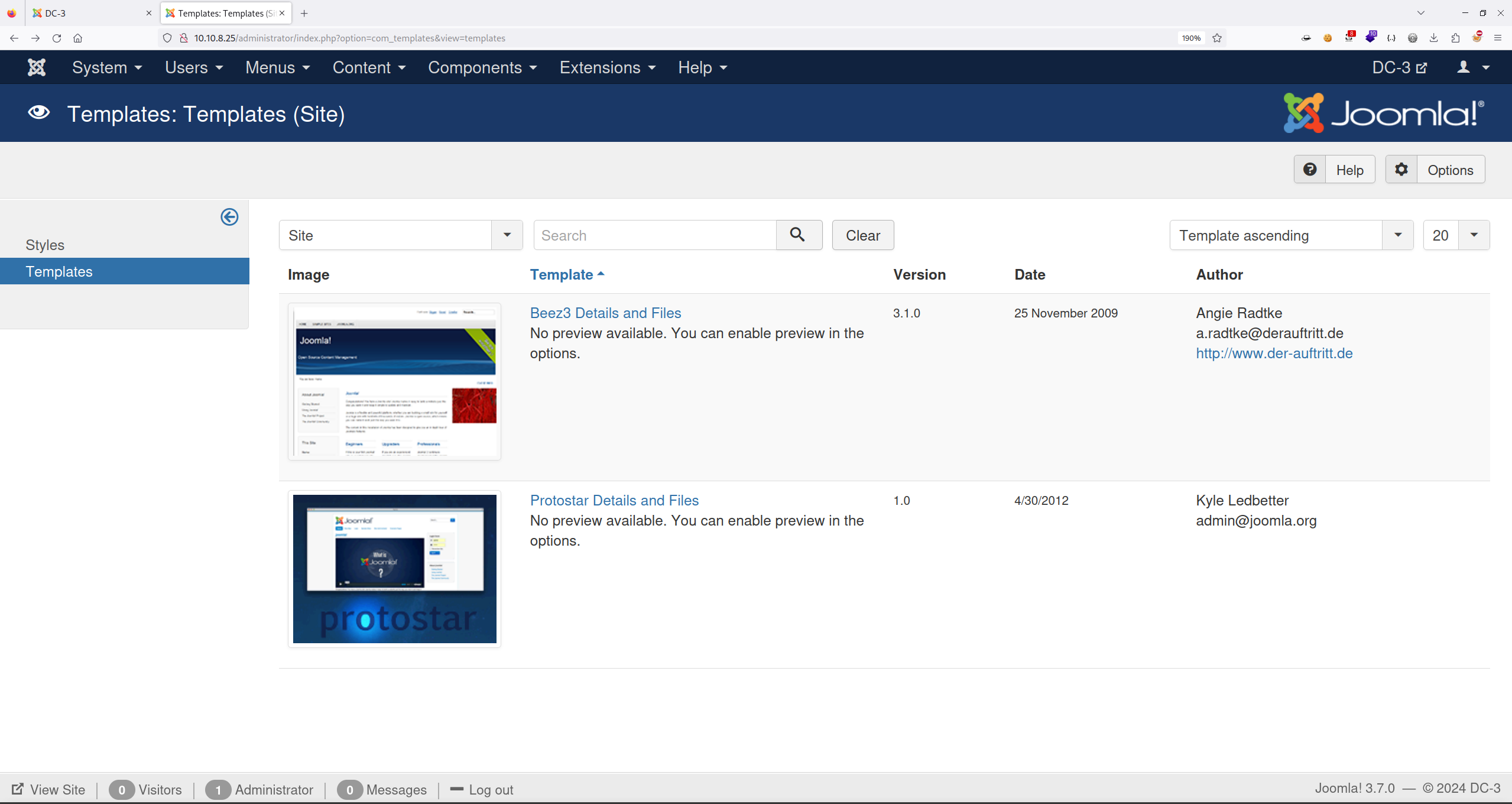Click the DC-3 site link in the header
1512x804 pixels.
click(x=1399, y=67)
